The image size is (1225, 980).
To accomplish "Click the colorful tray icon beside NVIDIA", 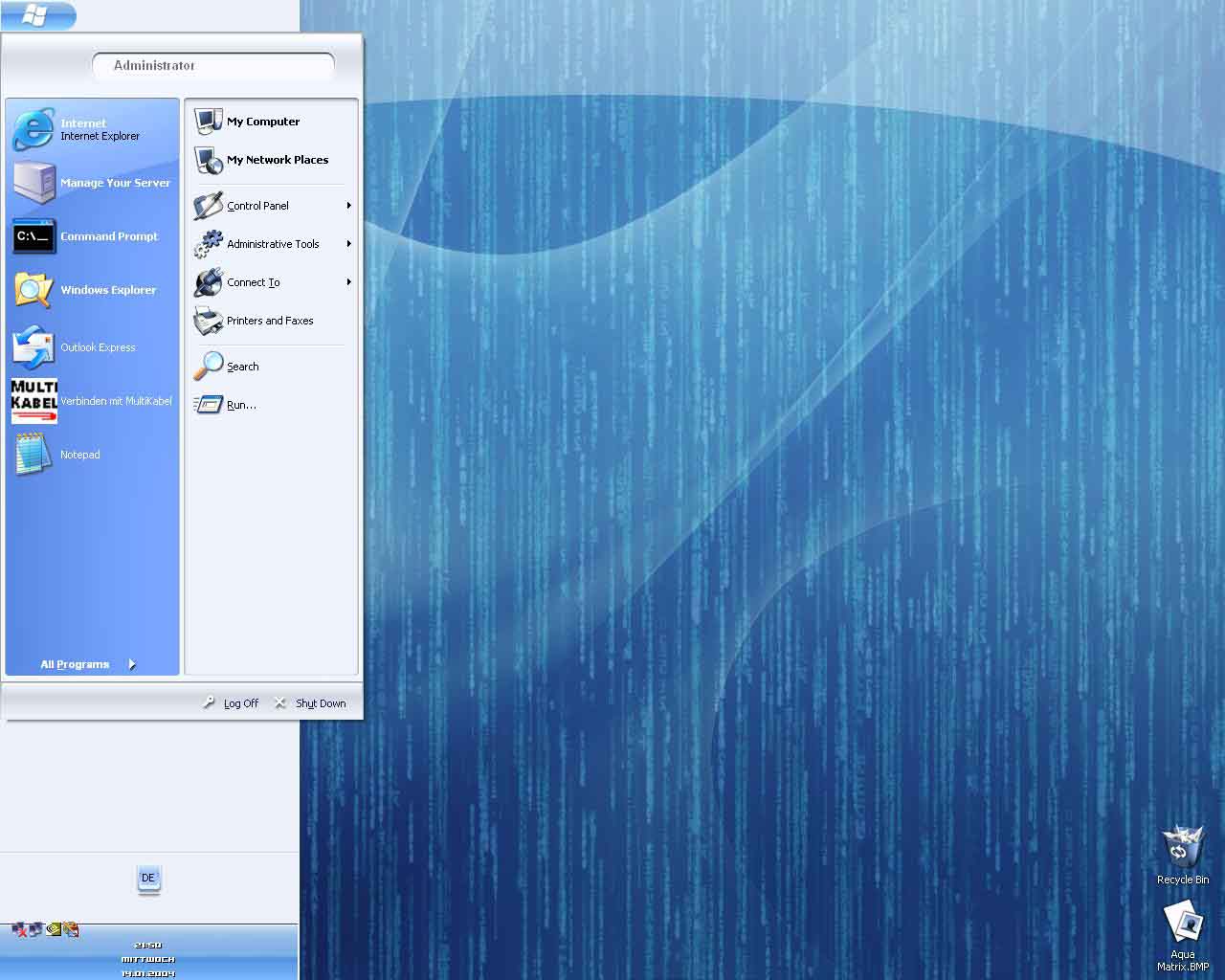I will [71, 929].
